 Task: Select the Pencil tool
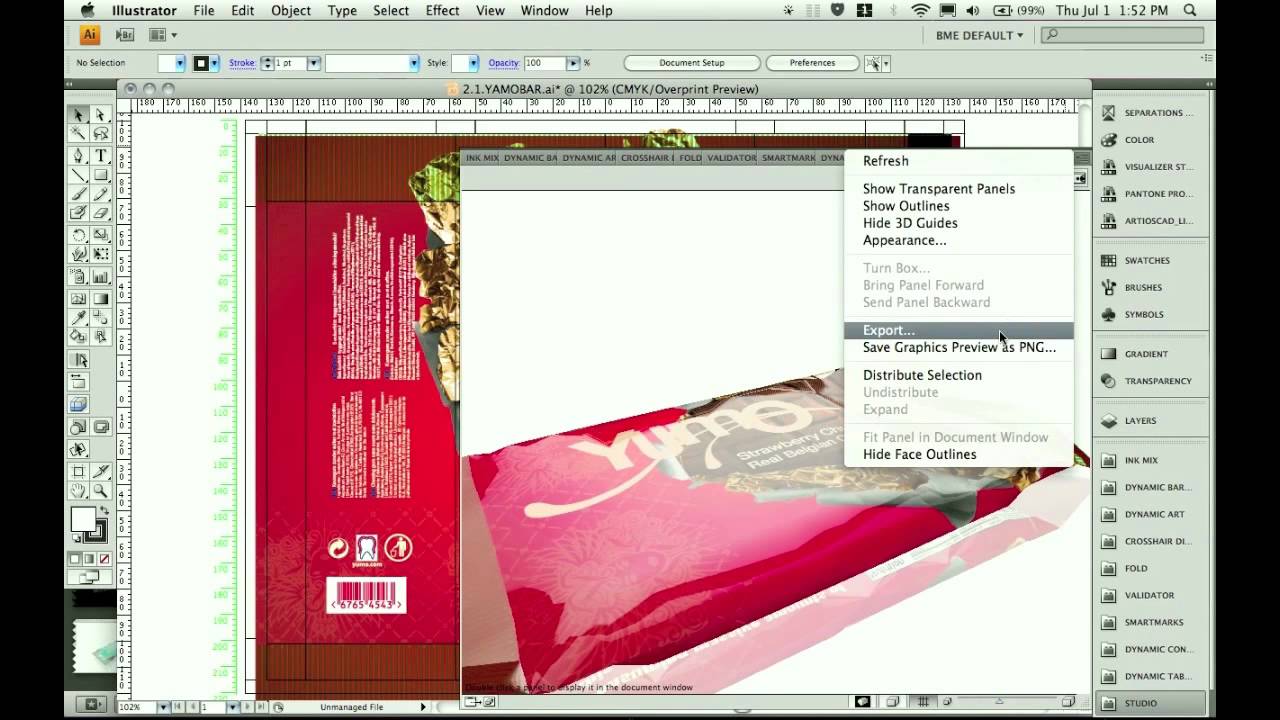click(101, 194)
